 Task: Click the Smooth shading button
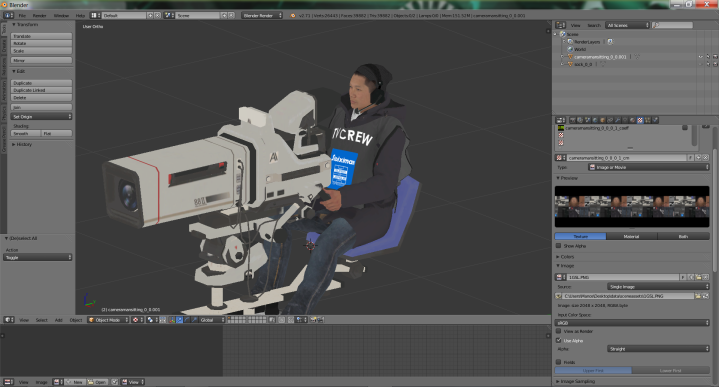[x=26, y=133]
